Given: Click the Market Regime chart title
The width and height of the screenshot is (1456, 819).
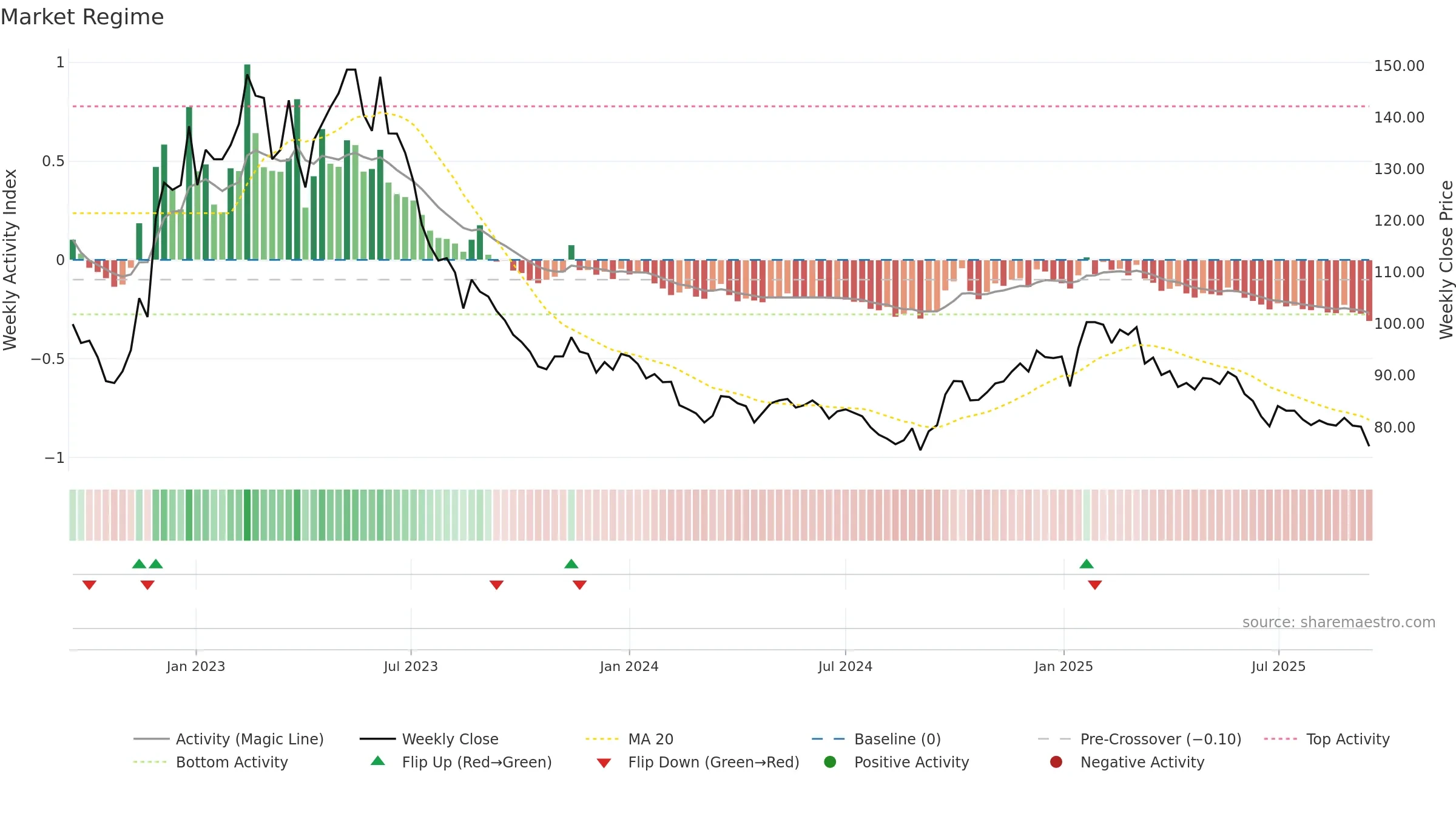Looking at the screenshot, I should click(82, 17).
